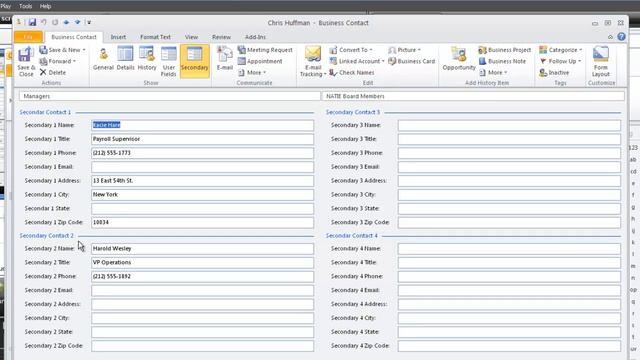The height and width of the screenshot is (360, 640).
Task: Click the empty Secondary 2 Email field
Action: click(x=202, y=290)
